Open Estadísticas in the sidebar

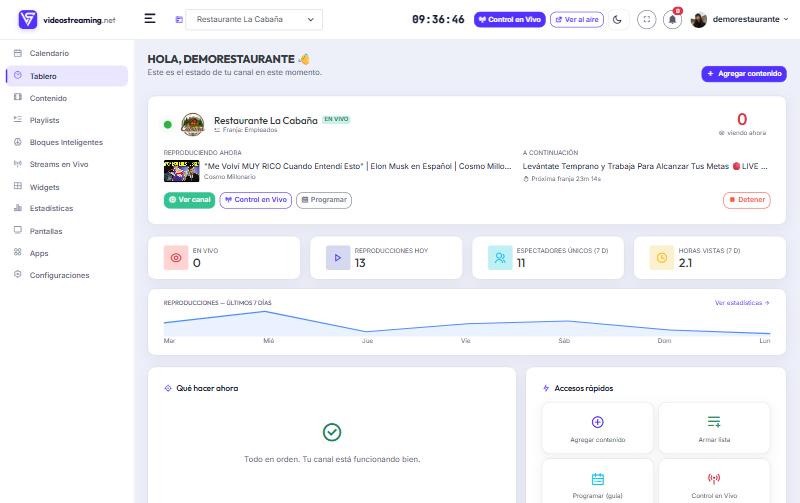coord(51,208)
